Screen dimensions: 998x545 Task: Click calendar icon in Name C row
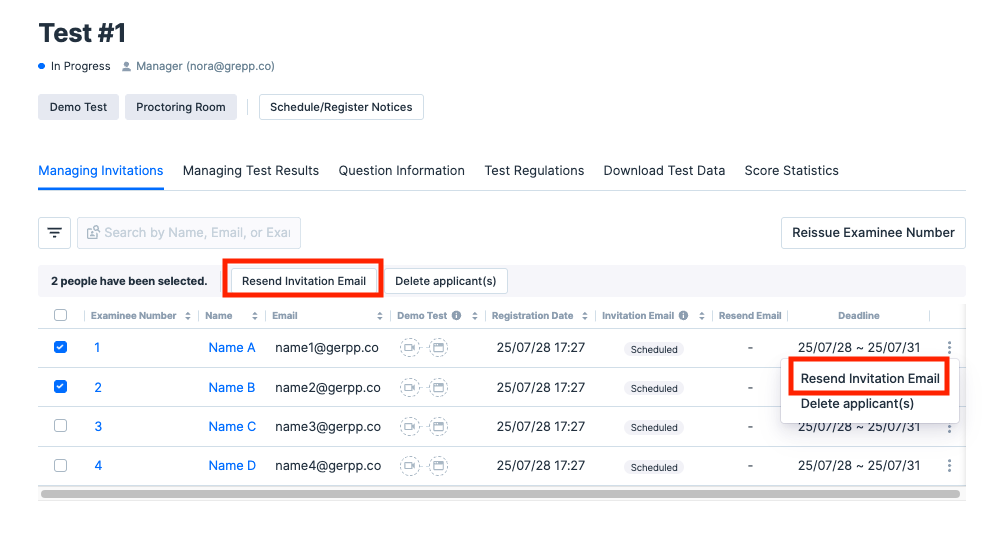pos(438,427)
